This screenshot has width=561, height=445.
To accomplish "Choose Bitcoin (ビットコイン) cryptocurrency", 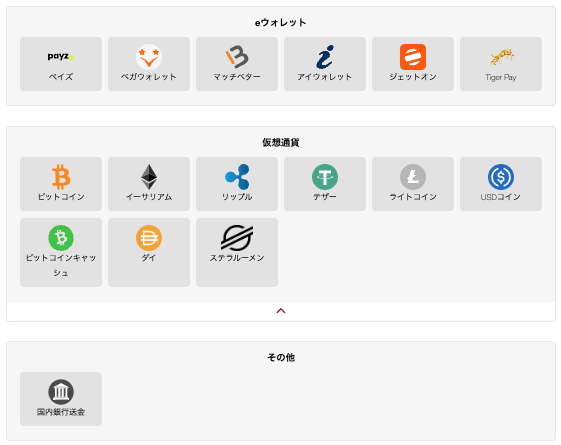I will point(61,184).
